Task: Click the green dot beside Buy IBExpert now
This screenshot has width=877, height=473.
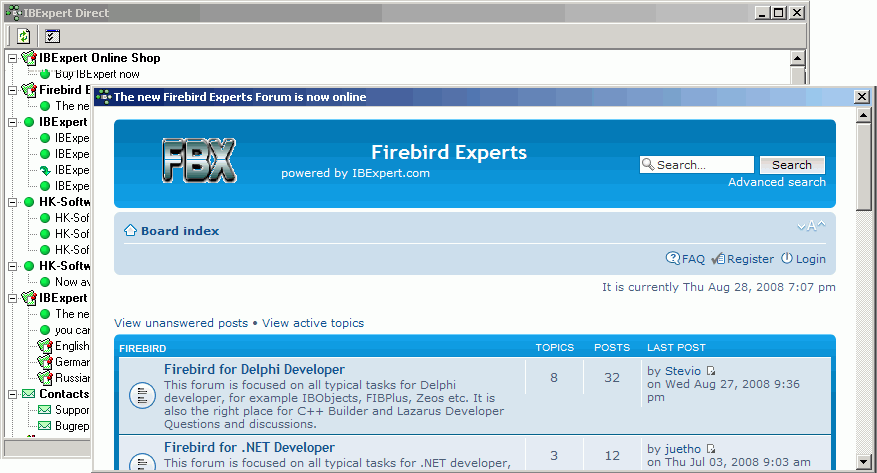Action: tap(45, 74)
